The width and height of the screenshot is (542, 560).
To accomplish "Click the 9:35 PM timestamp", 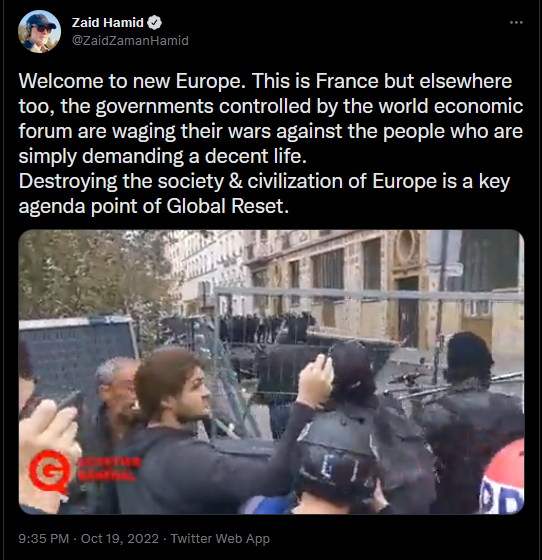I will click(44, 538).
